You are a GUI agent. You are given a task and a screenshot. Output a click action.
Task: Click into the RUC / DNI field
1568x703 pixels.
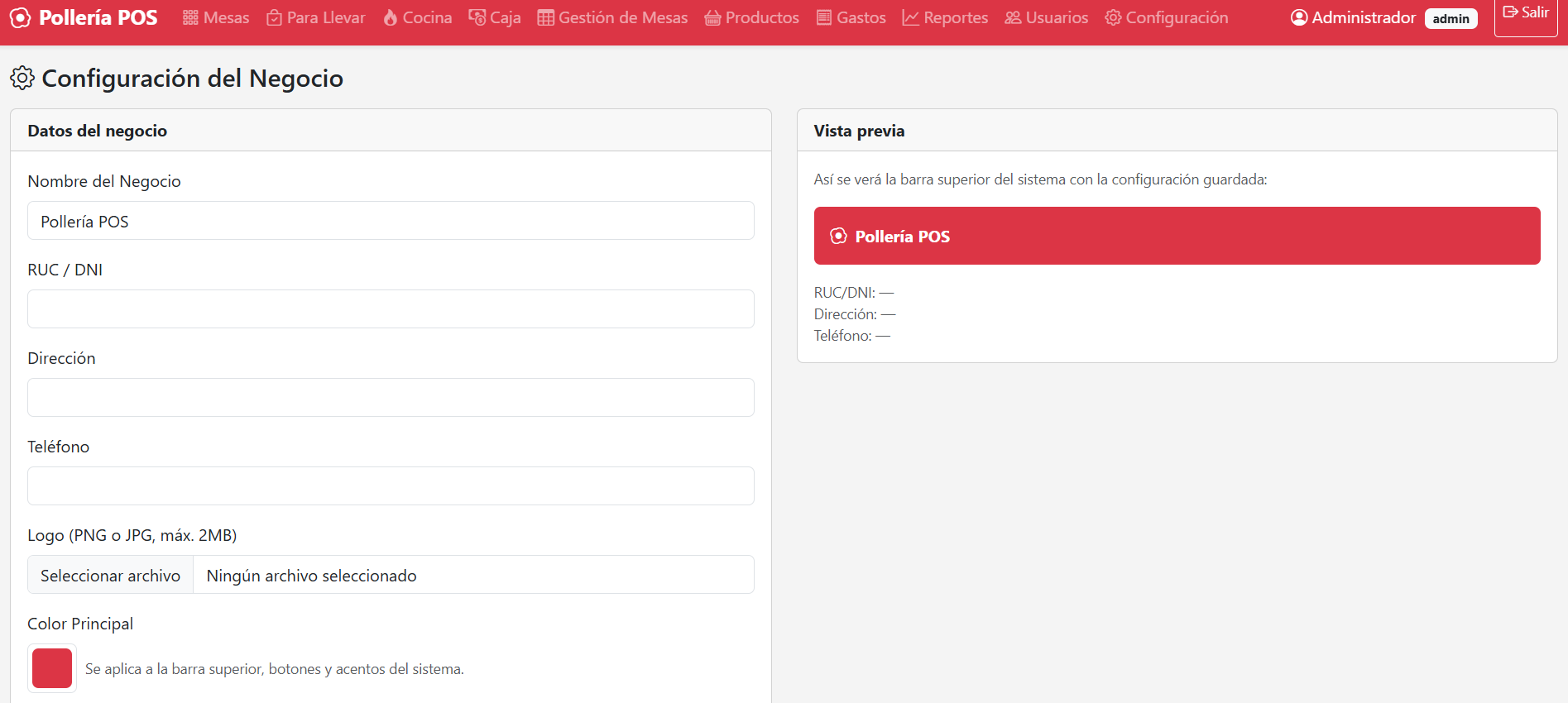click(391, 309)
